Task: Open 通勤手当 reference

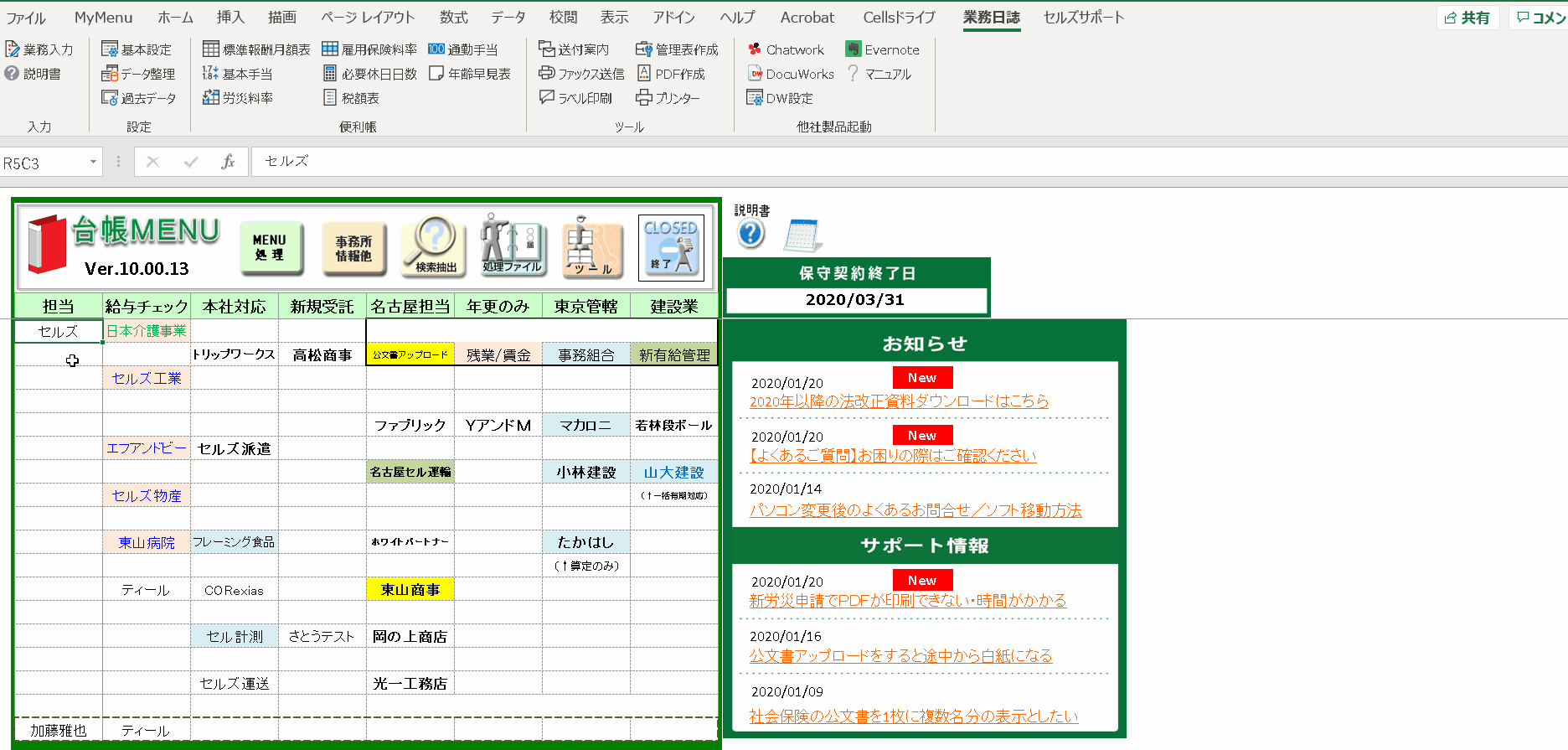Action: pyautogui.click(x=462, y=49)
